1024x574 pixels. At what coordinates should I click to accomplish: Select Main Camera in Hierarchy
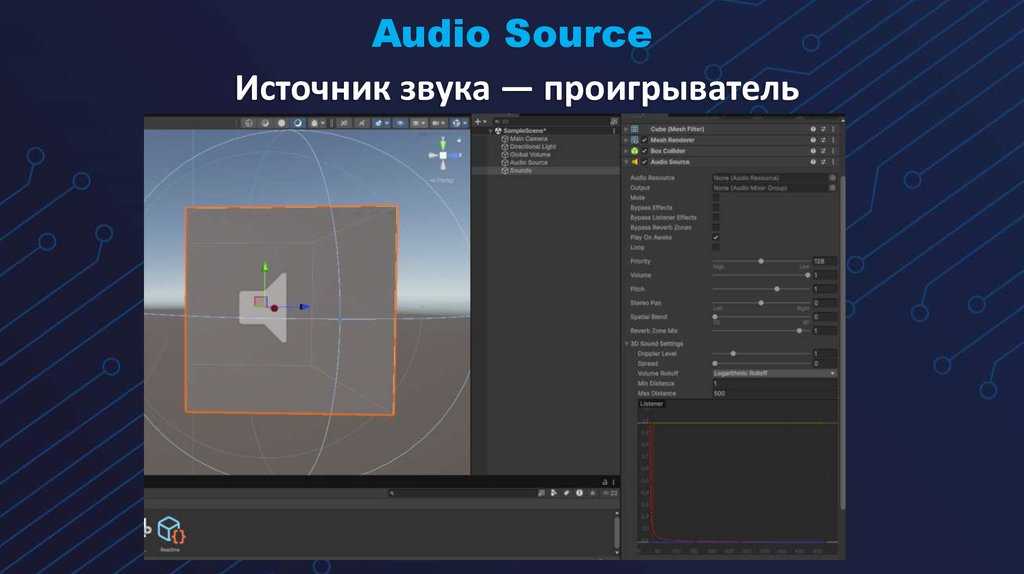(x=528, y=138)
